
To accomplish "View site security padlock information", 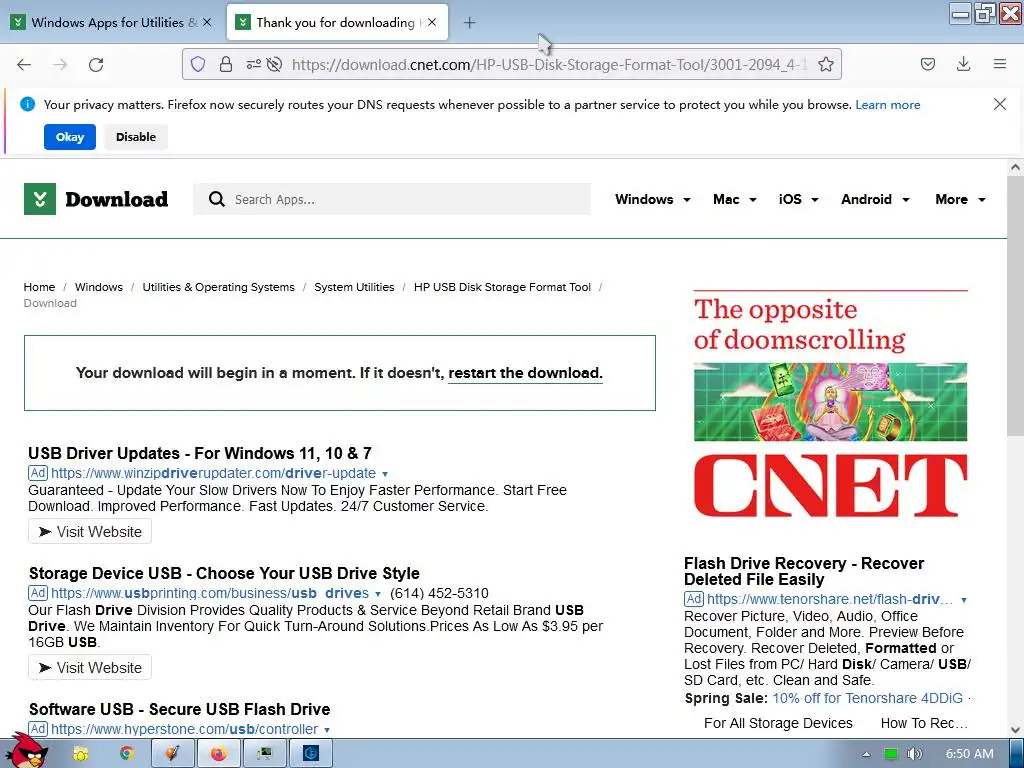I will (x=225, y=64).
